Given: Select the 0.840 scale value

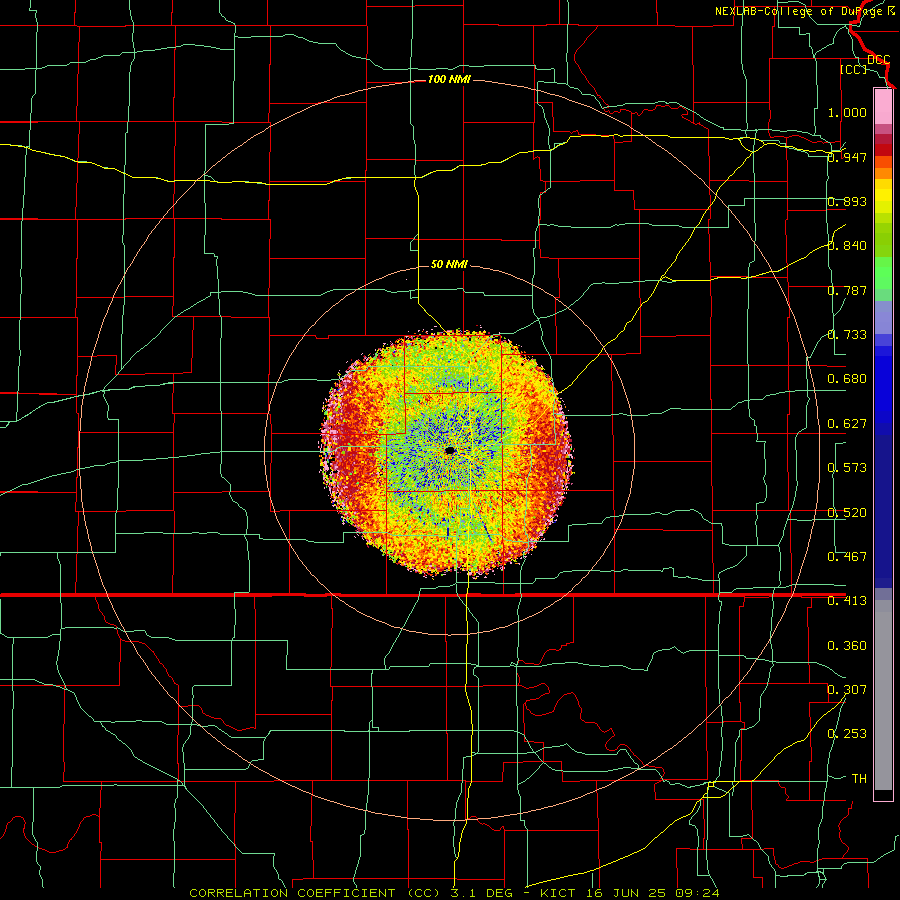Looking at the screenshot, I should 847,246.
